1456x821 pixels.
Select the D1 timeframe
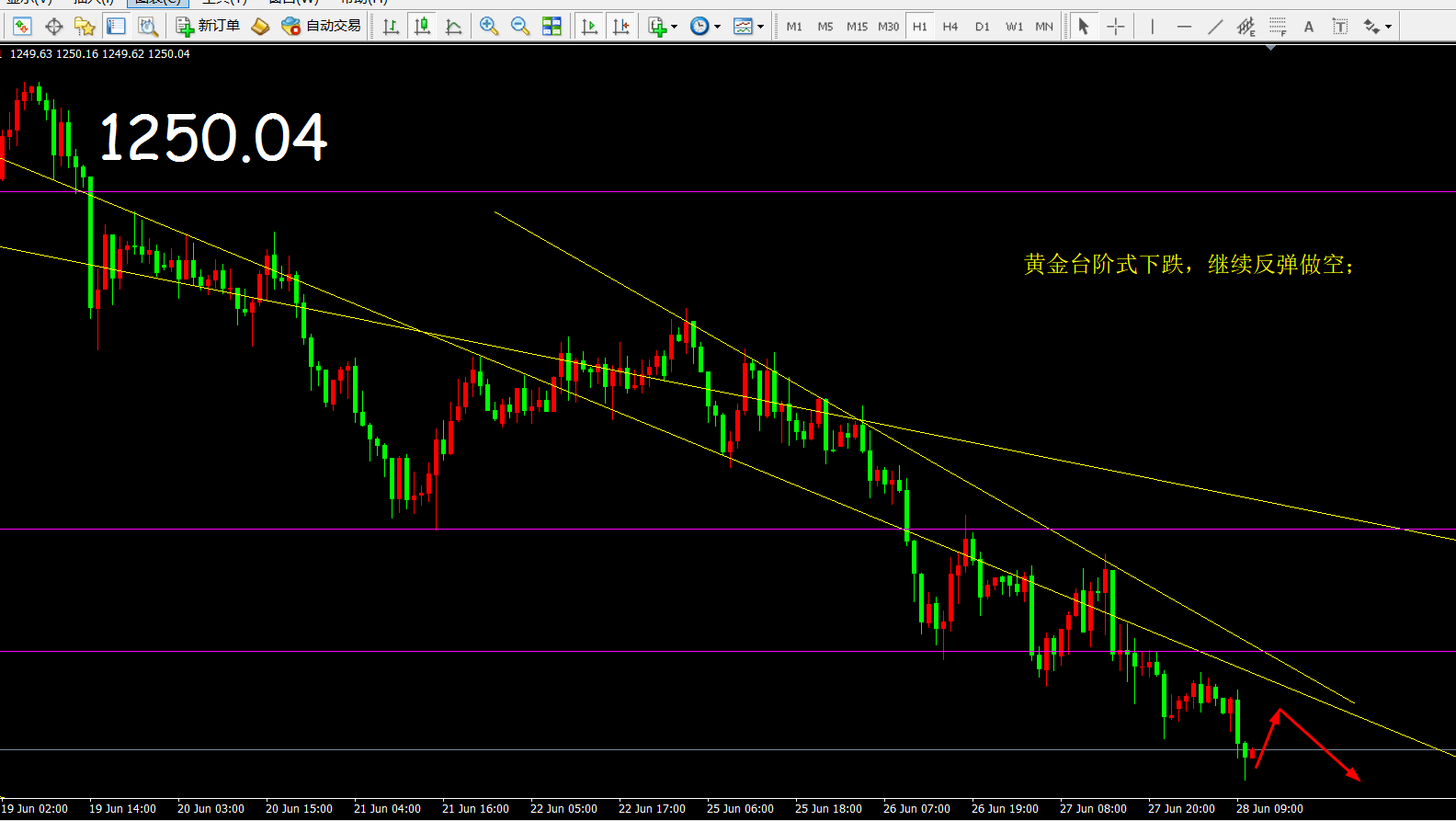(x=983, y=27)
